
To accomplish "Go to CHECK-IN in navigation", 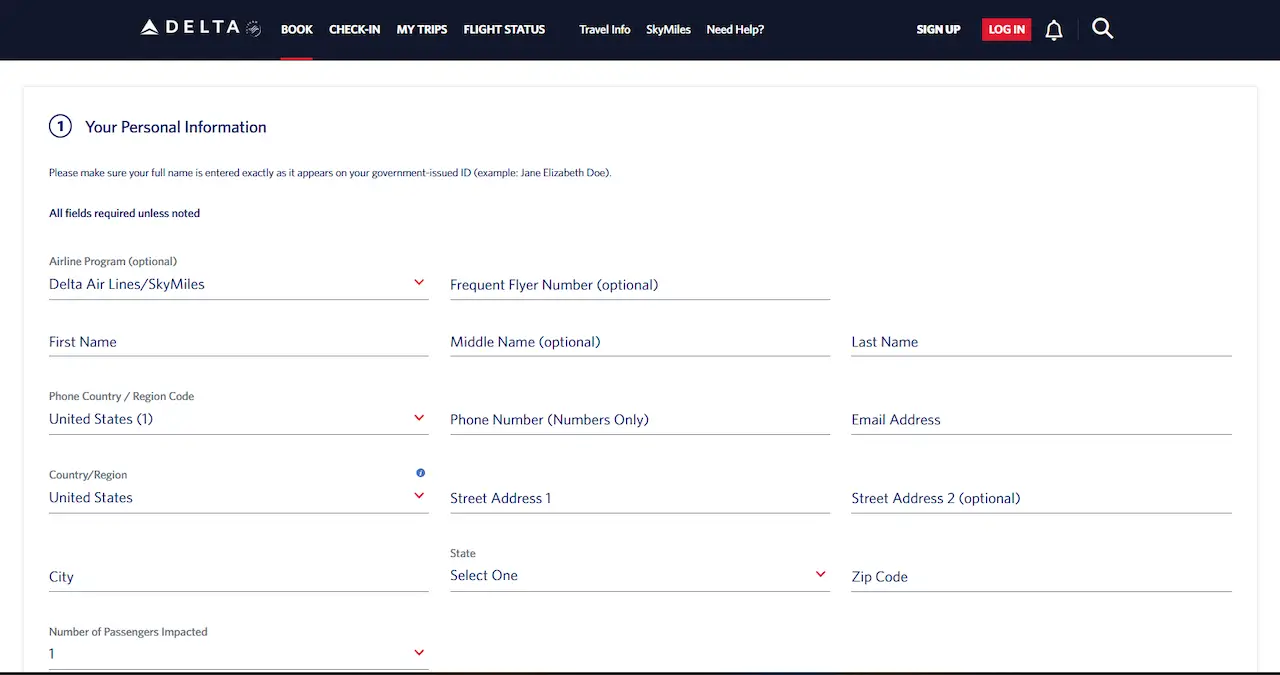I will click(354, 30).
